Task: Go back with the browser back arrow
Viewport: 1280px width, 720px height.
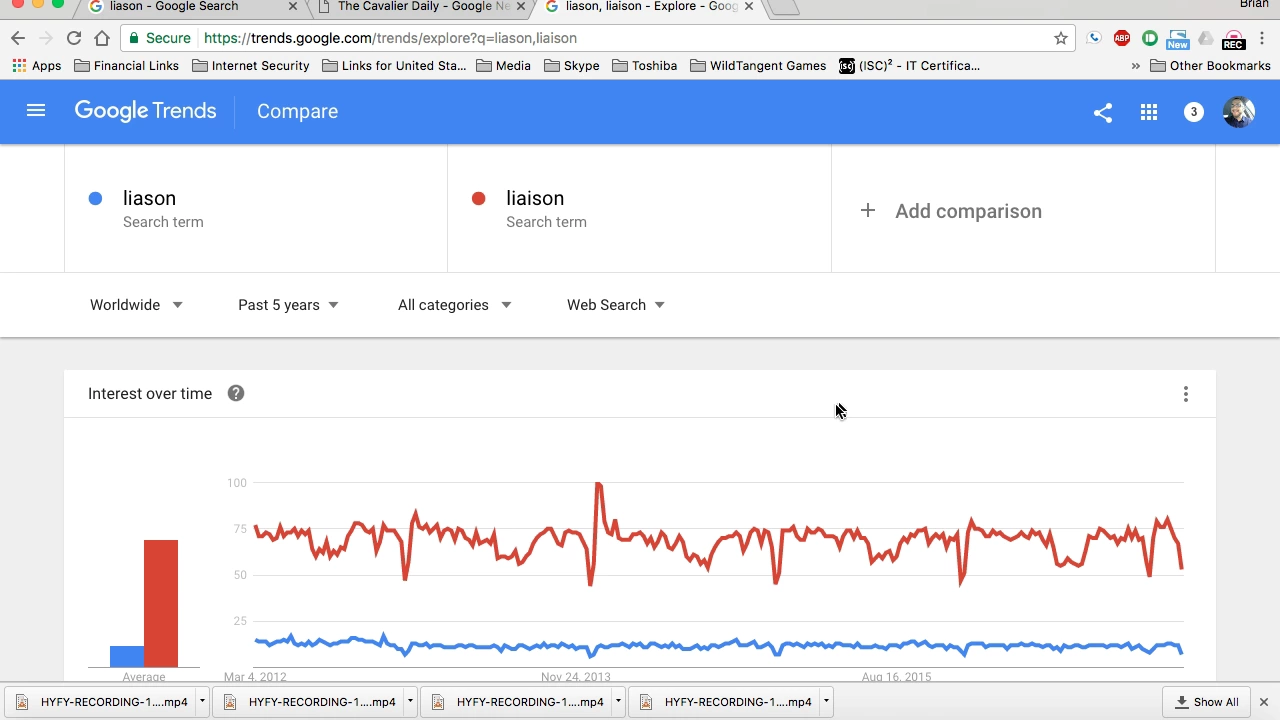Action: 17,38
